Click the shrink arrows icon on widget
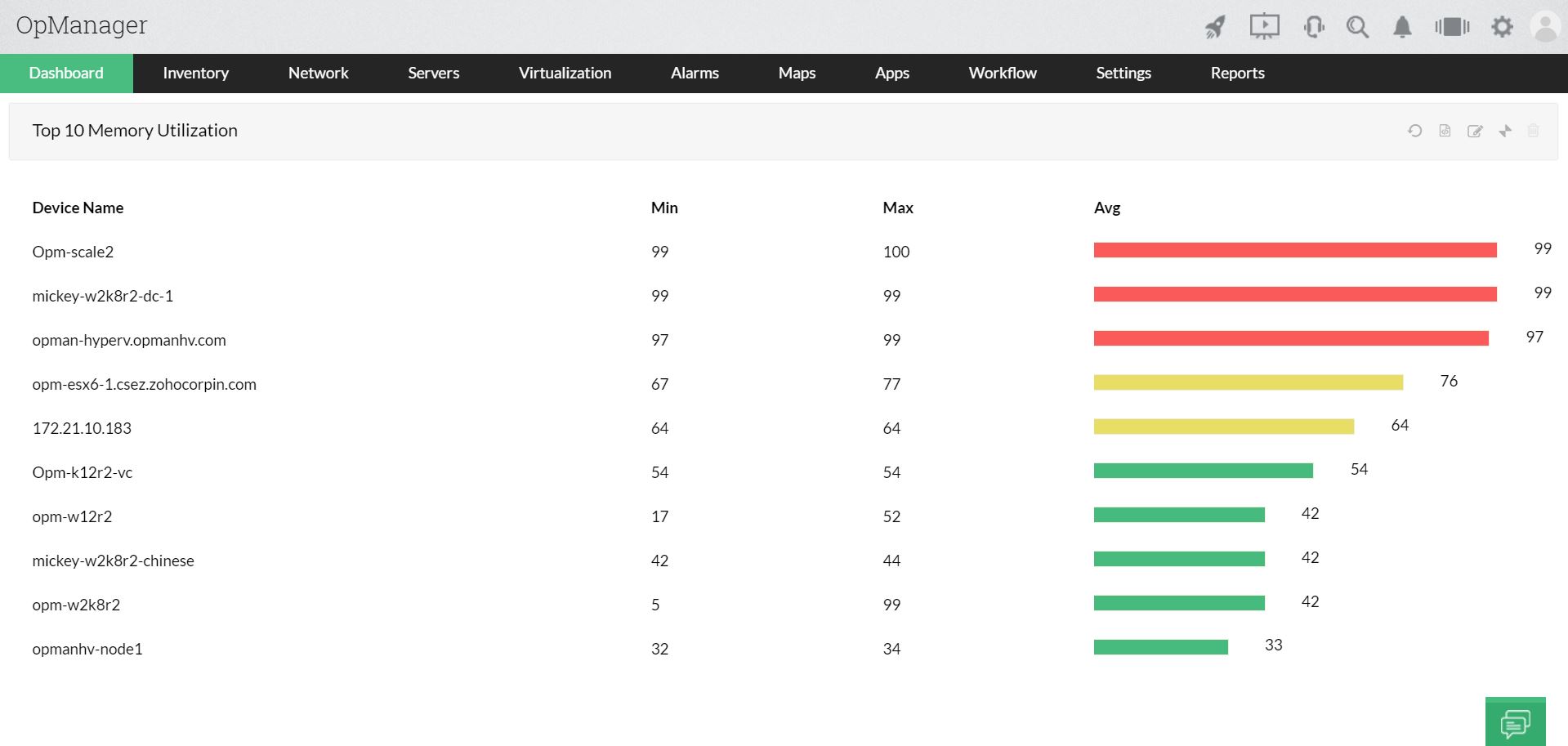 click(1505, 131)
